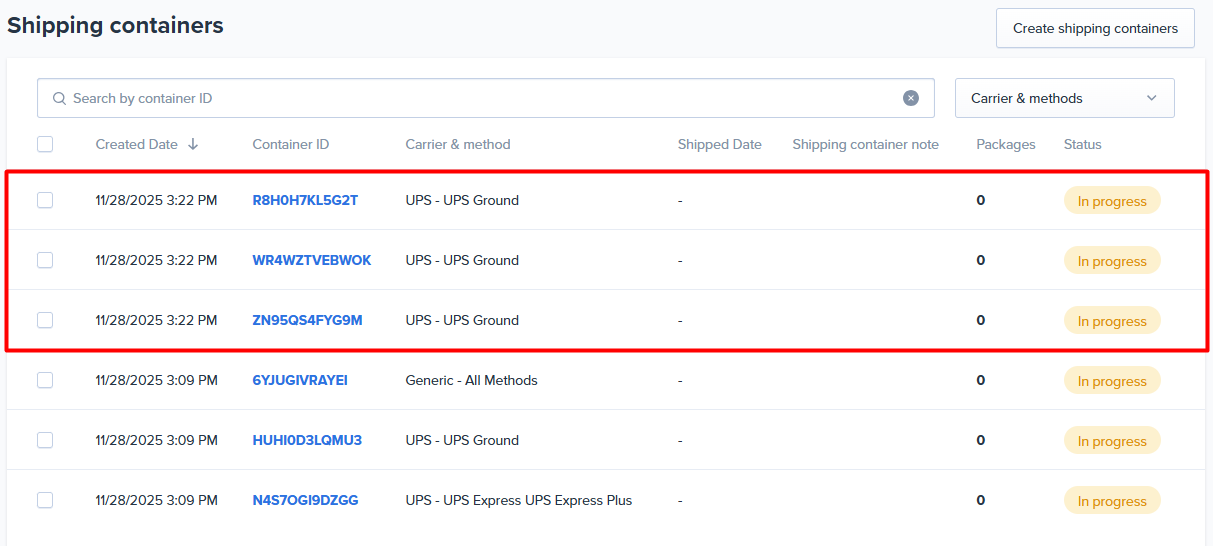Screen dimensions: 1213x546
Task: Click the Container ID column header
Action: point(290,144)
